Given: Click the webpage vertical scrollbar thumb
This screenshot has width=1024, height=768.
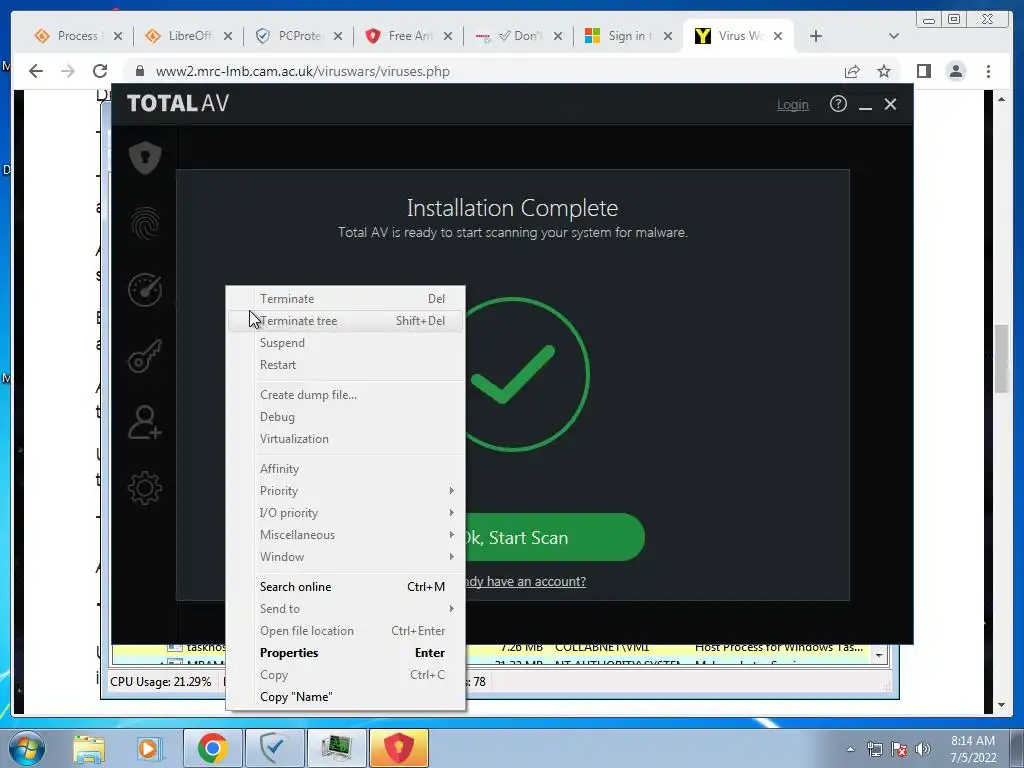Looking at the screenshot, I should click(x=1001, y=358).
